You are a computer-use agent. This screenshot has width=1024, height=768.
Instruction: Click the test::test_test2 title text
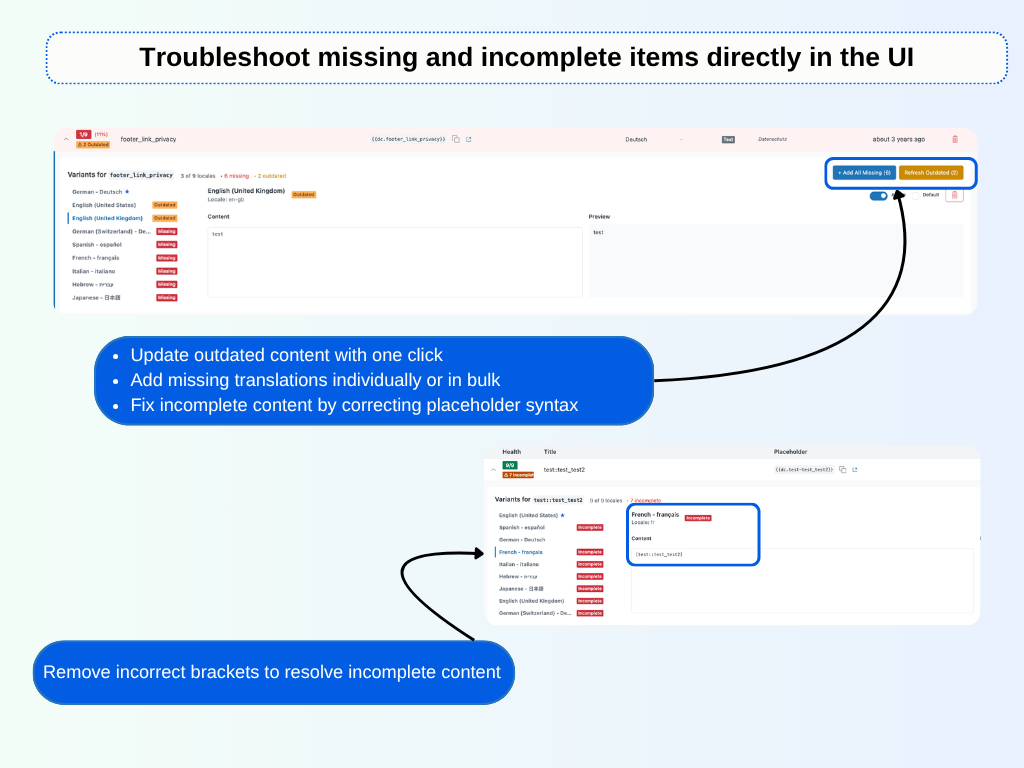click(564, 470)
